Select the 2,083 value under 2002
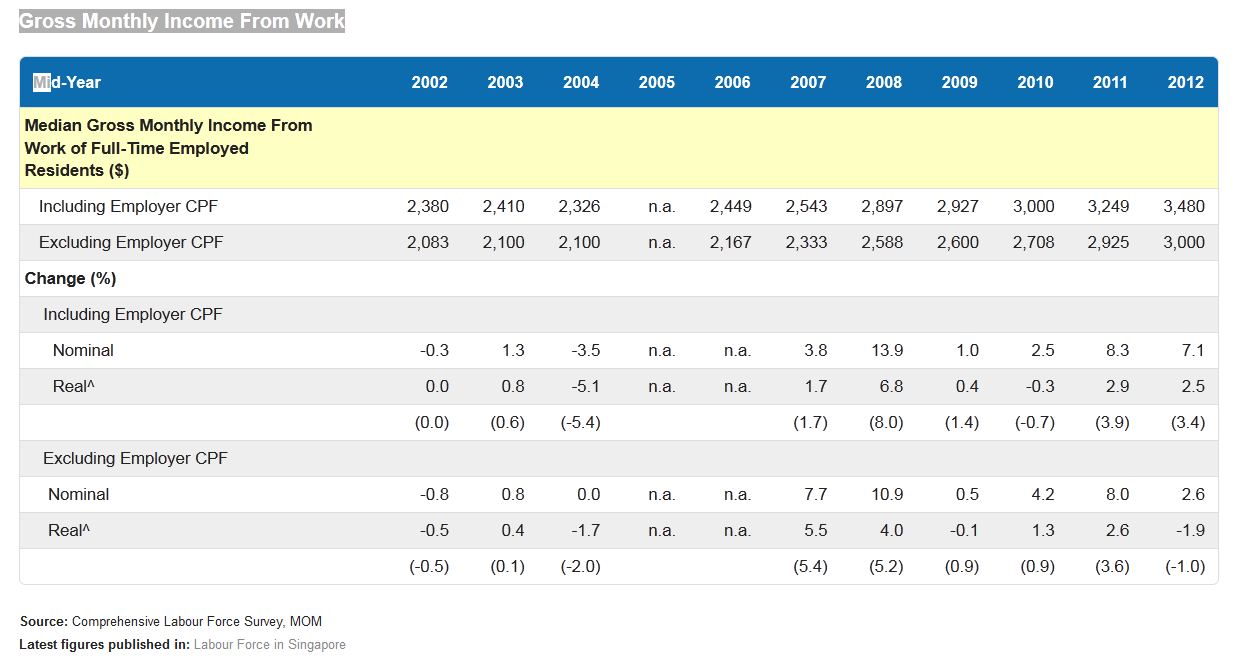The image size is (1240, 660). click(x=428, y=242)
